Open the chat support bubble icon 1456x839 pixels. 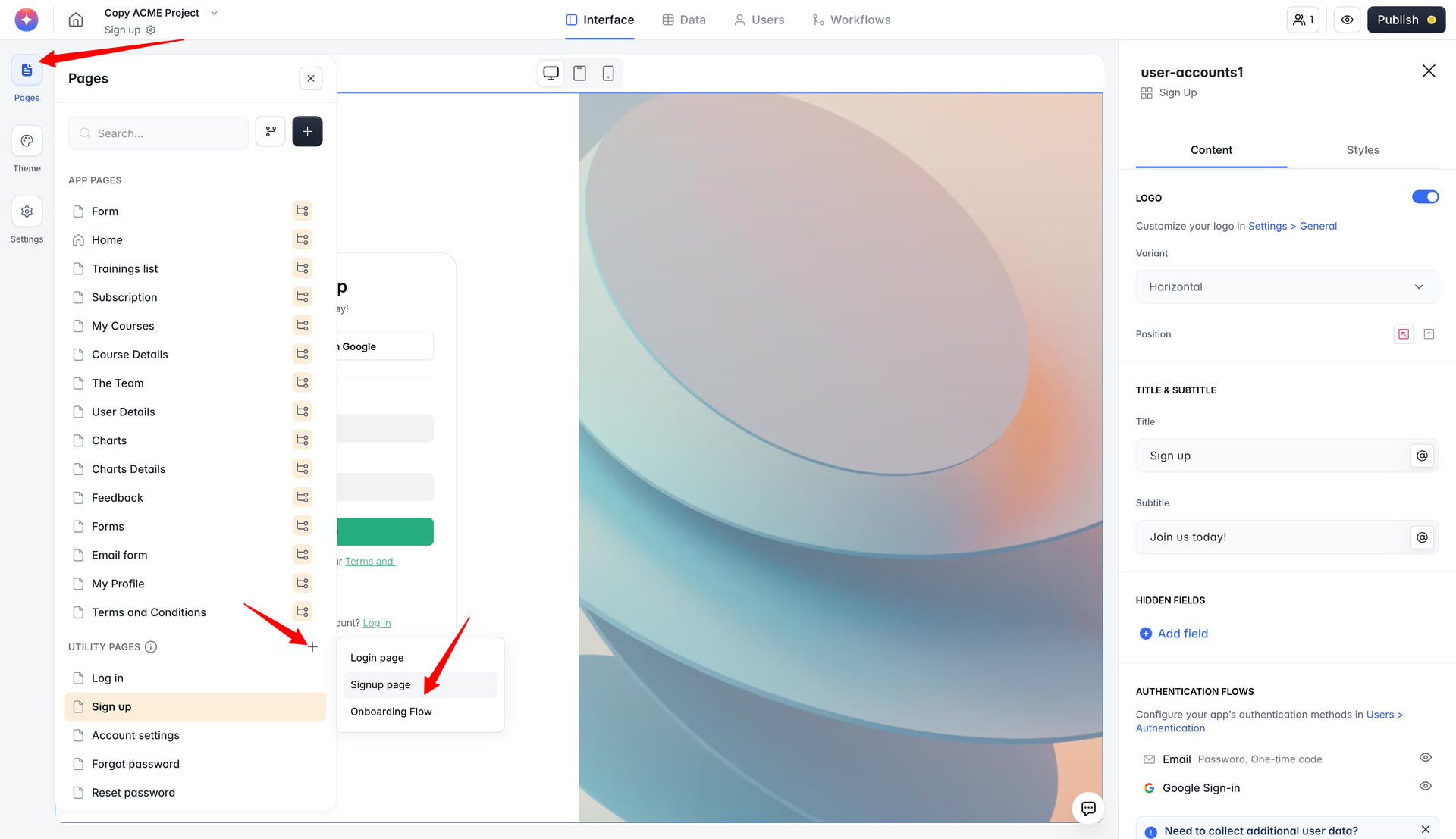coord(1088,808)
